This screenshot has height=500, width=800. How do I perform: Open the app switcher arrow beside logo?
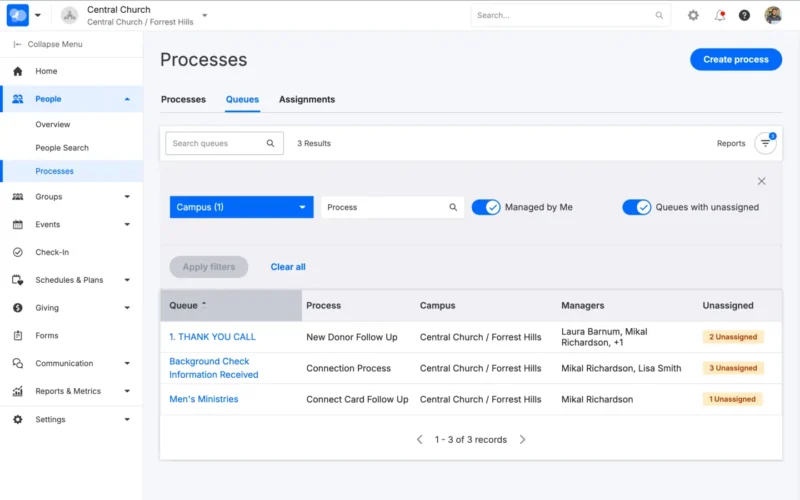(x=38, y=15)
